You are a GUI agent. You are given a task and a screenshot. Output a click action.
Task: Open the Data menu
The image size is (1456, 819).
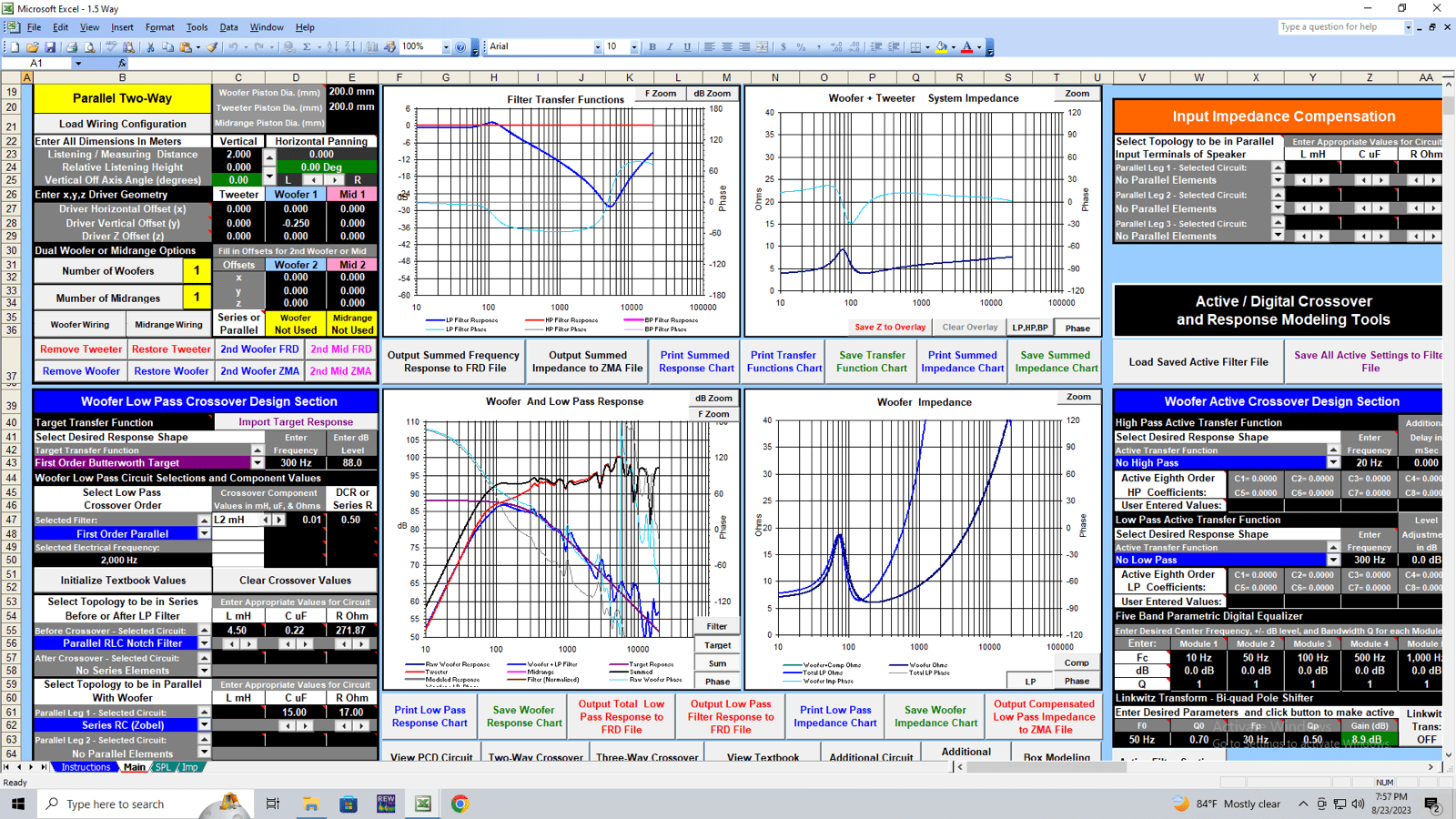coord(228,27)
